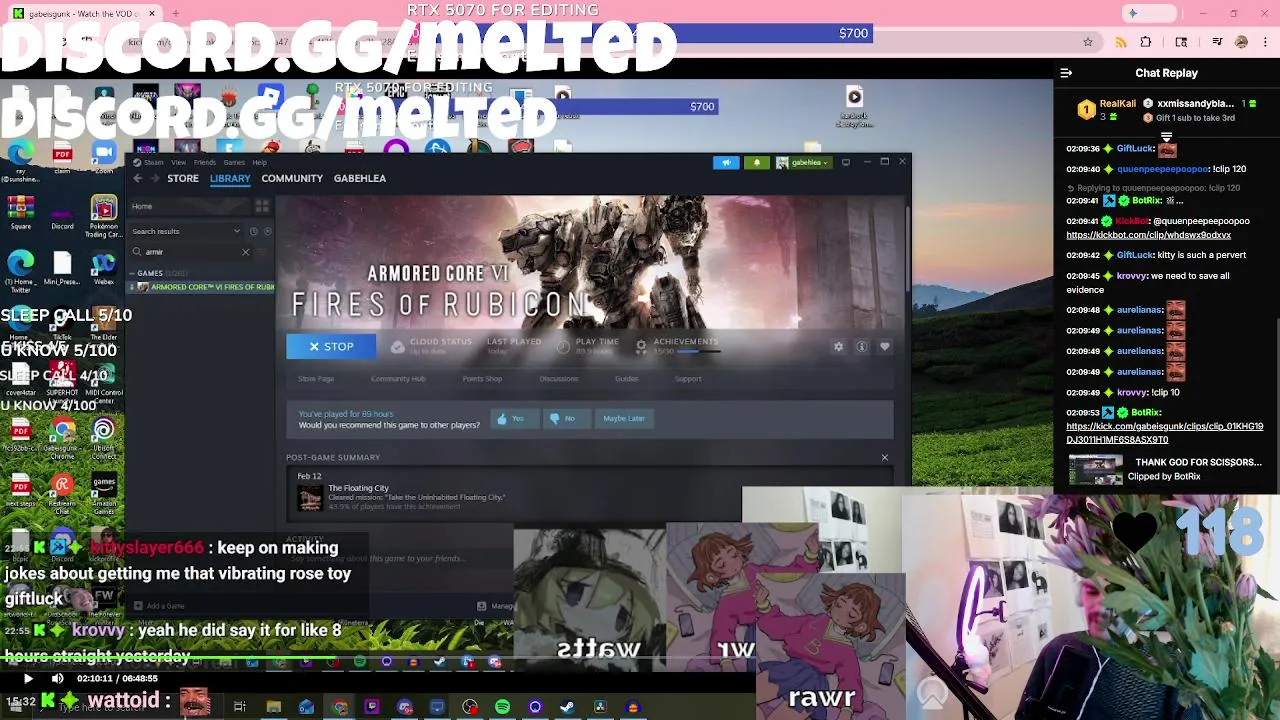This screenshot has height=720, width=1280.
Task: Click the Steam announcements megaphone button
Action: pyautogui.click(x=726, y=162)
